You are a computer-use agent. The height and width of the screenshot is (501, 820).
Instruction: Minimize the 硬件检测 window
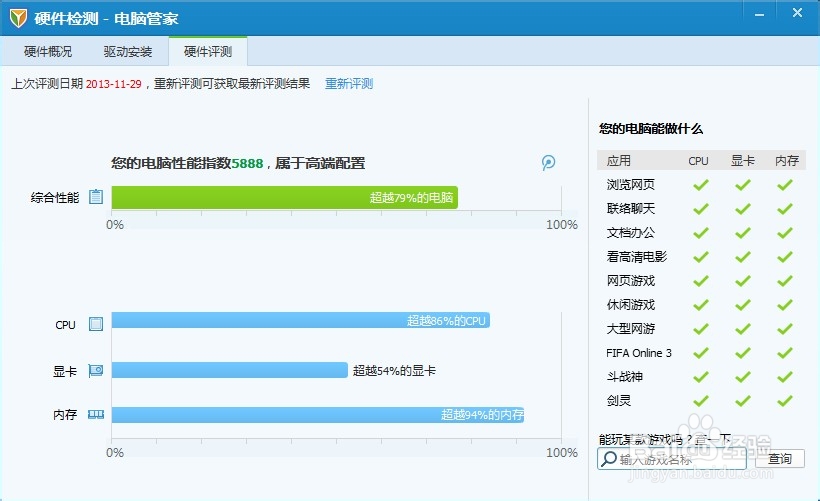759,15
